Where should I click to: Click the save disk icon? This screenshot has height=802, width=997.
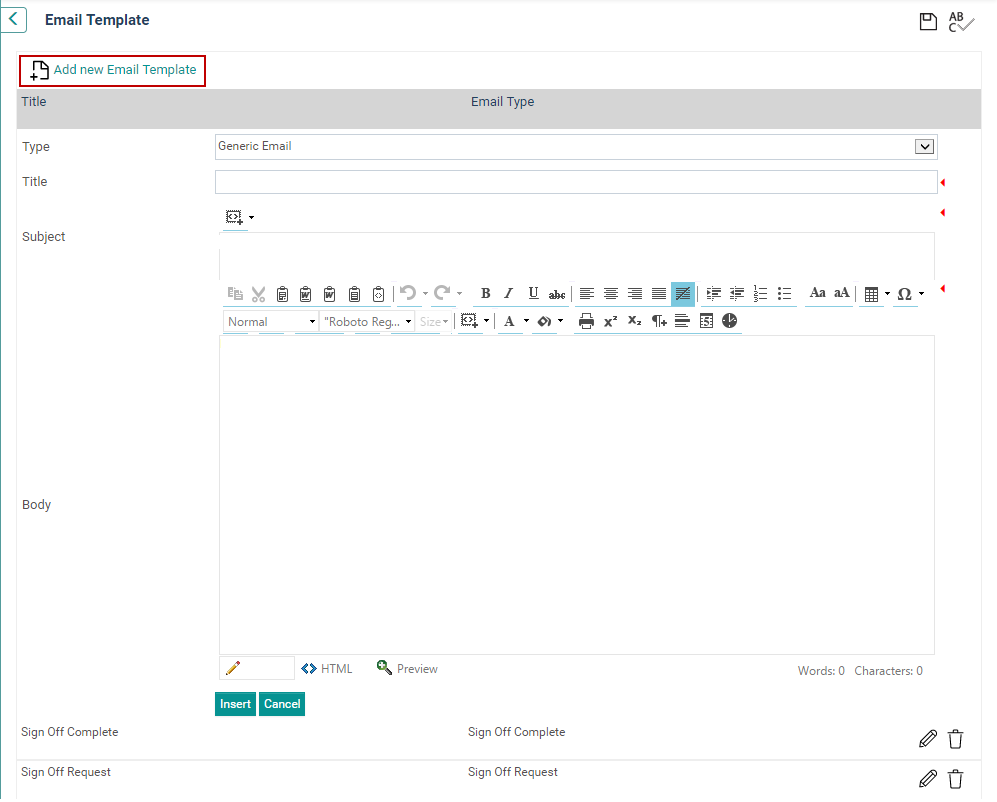[928, 22]
